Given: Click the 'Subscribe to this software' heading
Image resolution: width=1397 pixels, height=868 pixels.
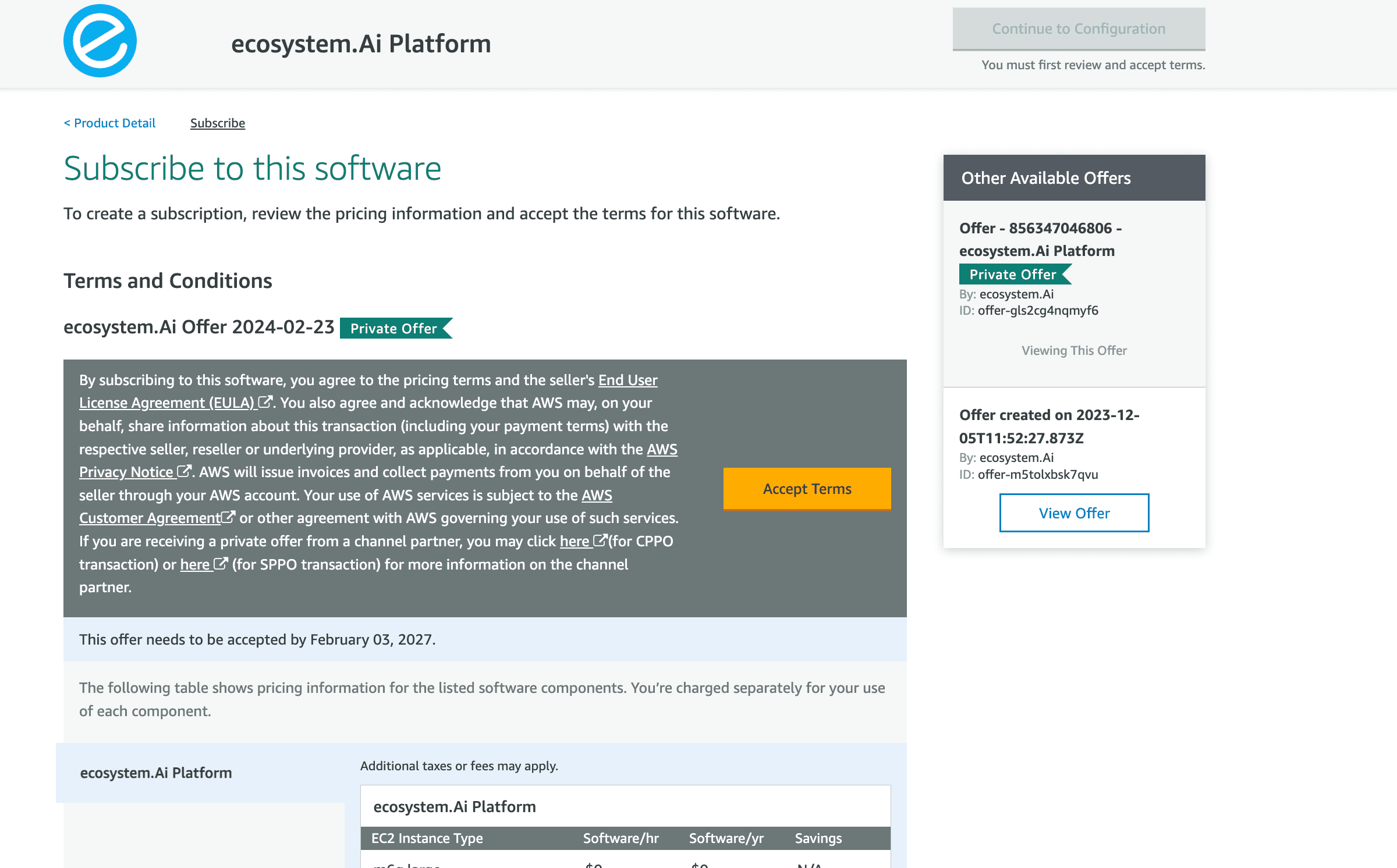Looking at the screenshot, I should click(x=253, y=168).
